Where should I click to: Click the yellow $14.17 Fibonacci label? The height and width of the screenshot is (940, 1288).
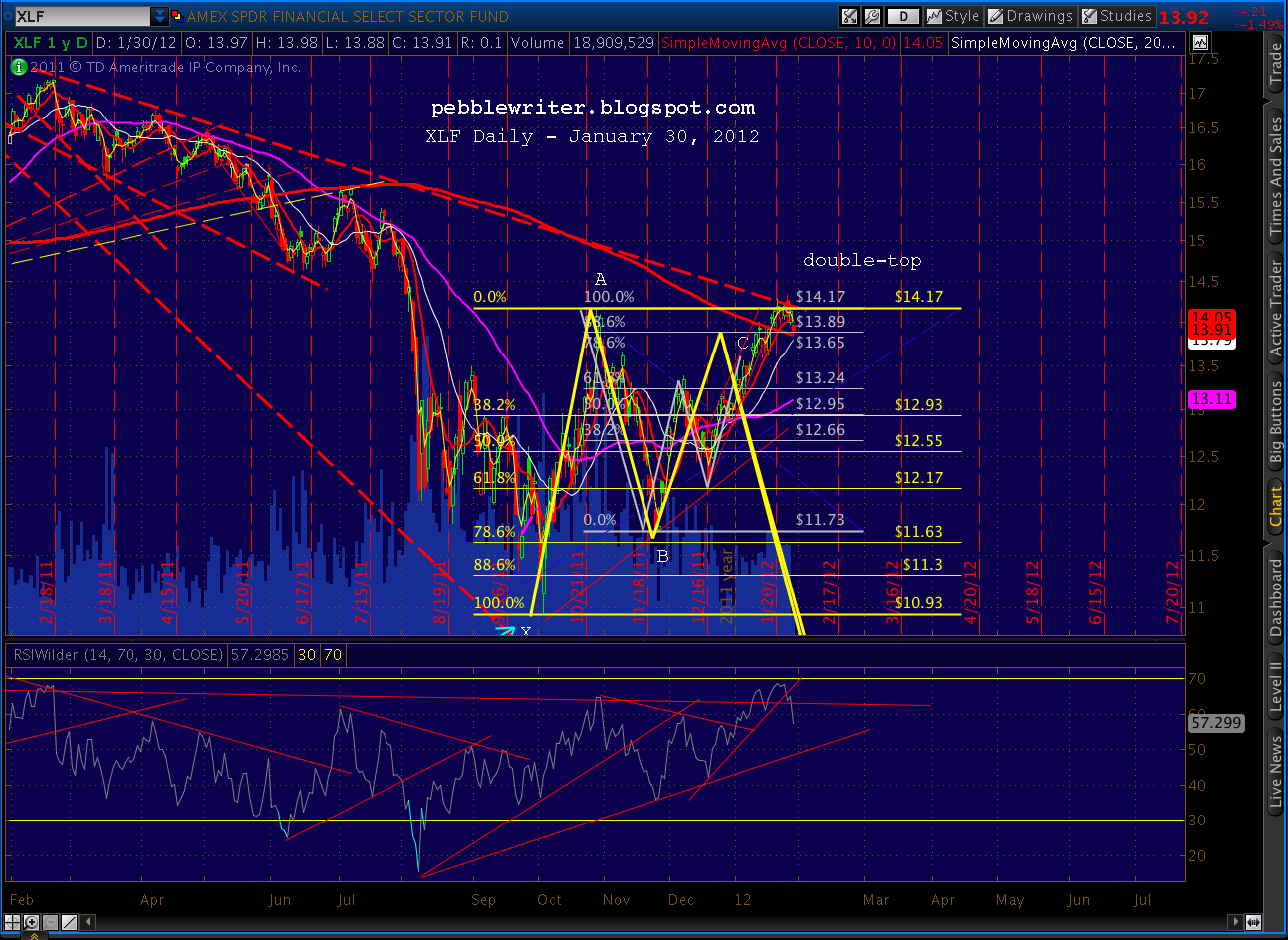[918, 297]
